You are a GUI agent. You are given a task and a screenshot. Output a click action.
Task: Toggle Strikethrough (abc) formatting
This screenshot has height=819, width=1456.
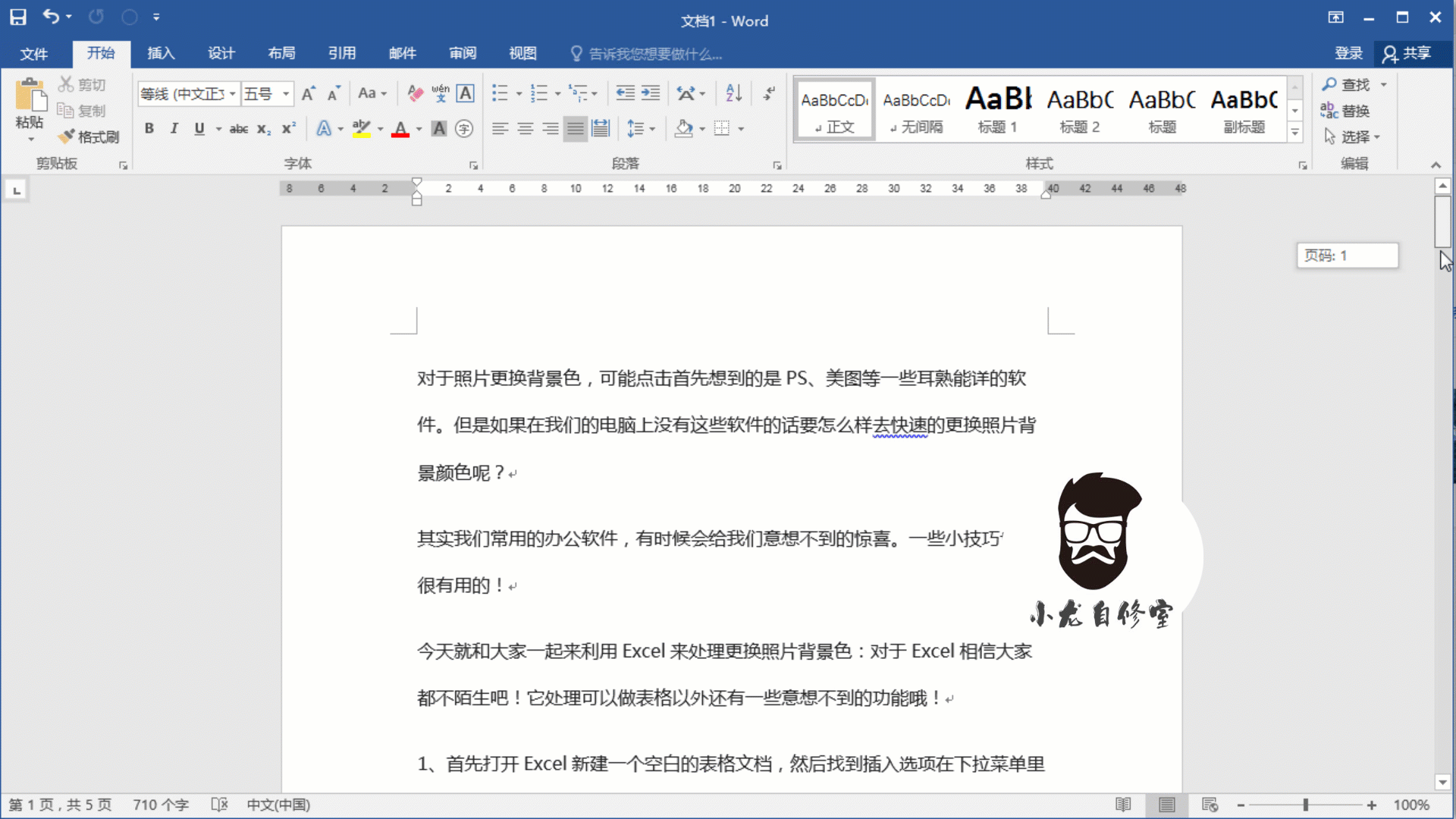[239, 129]
